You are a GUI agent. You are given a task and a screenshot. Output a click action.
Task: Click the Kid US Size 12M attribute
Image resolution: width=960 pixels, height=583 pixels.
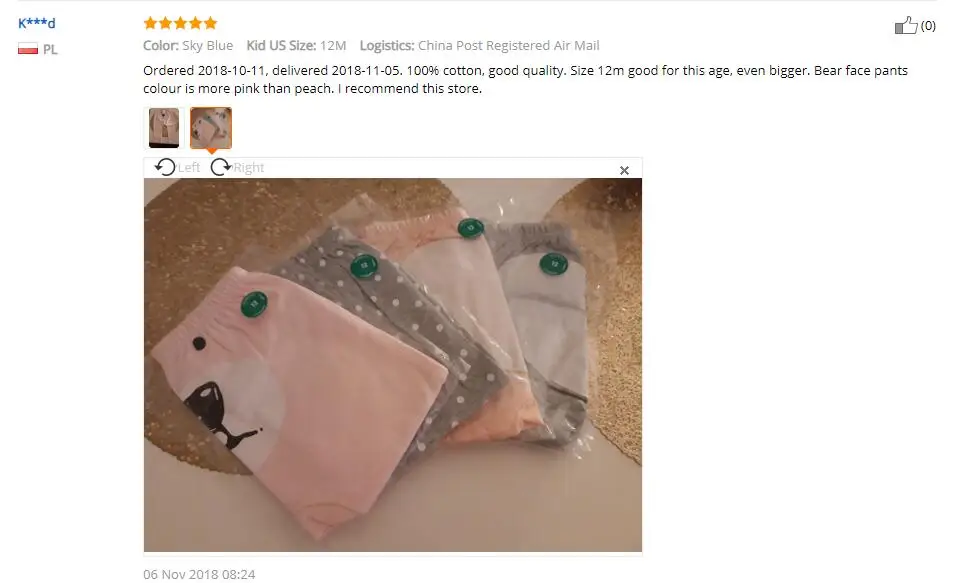click(x=296, y=45)
